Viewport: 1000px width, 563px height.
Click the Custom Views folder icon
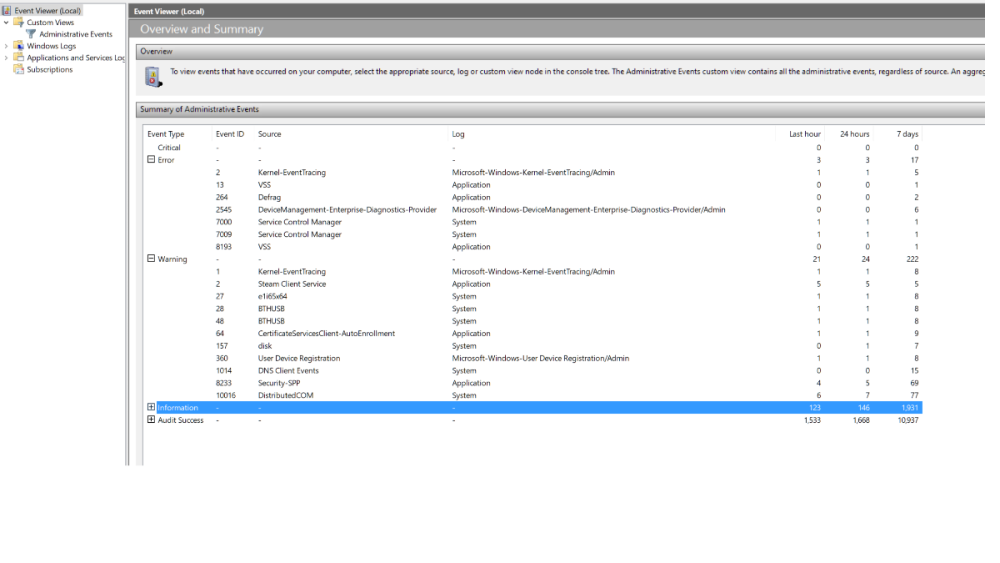18,22
